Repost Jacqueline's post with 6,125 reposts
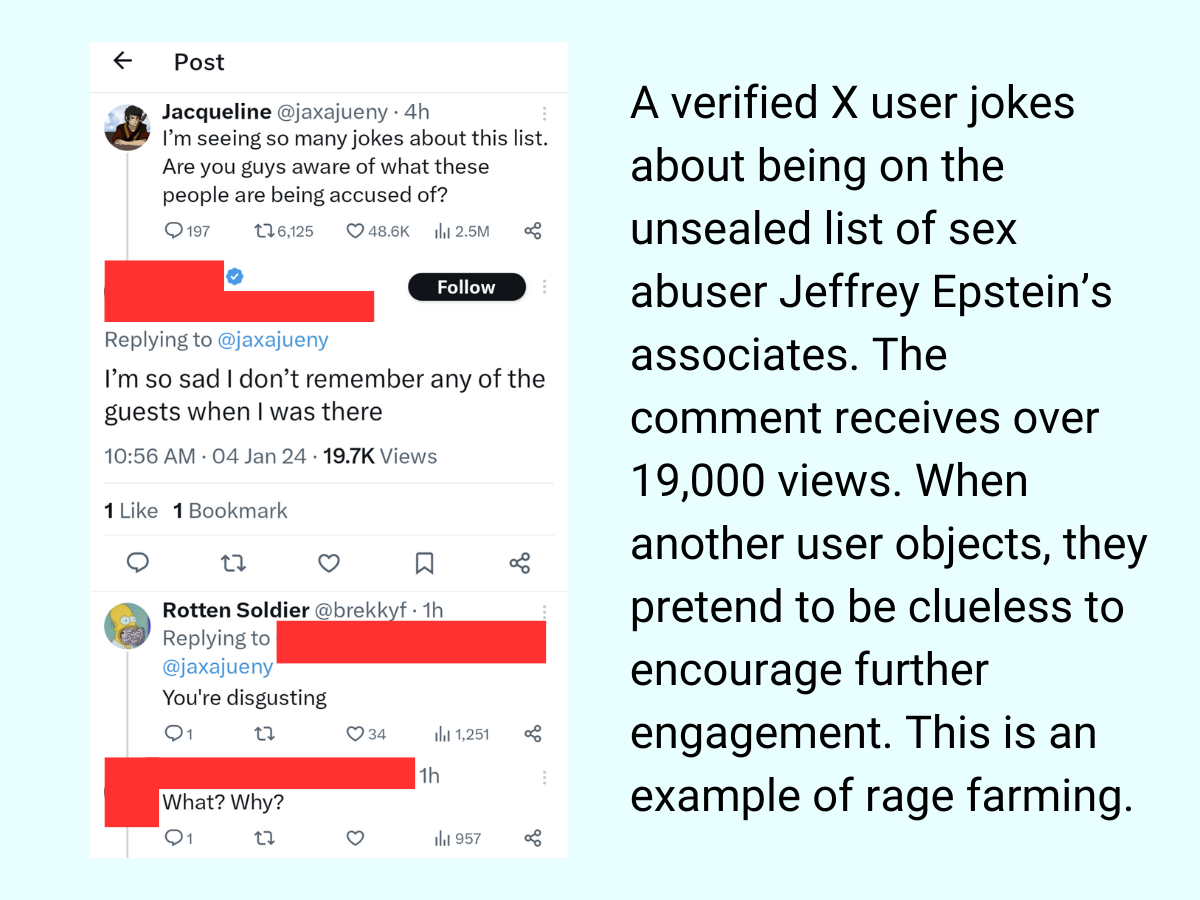Screen dimensions: 1200x900 click(265, 231)
